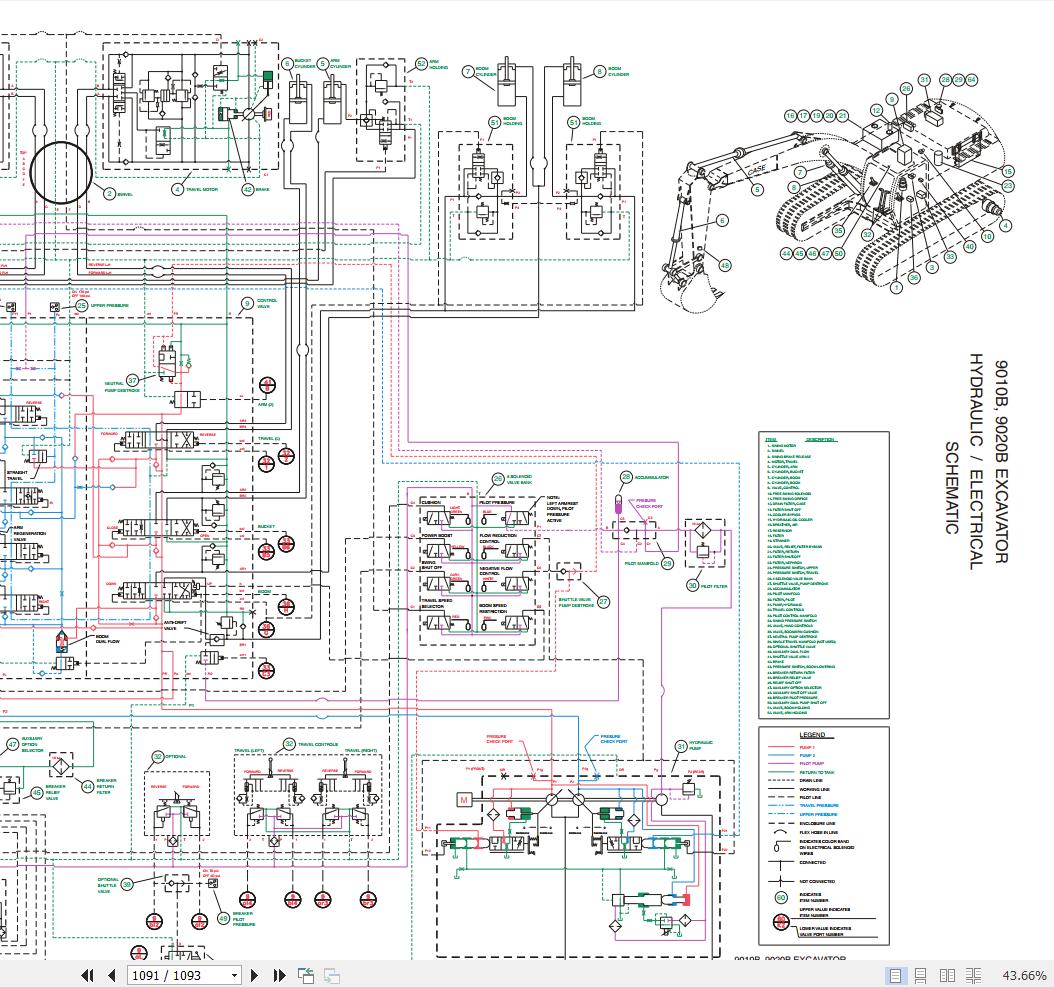Click the TRAVEL MOTOR label beside item 4
Image resolution: width=1054 pixels, height=987 pixels.
[x=202, y=190]
